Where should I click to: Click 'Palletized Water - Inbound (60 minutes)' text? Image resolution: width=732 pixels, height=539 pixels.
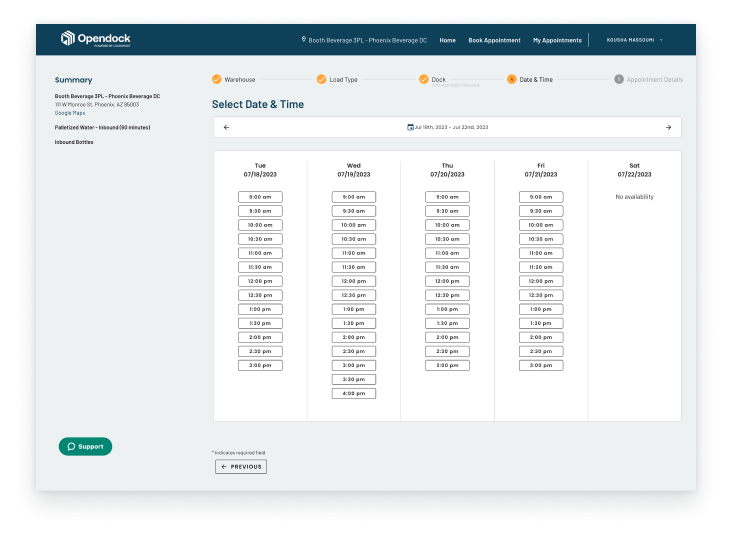(x=102, y=127)
